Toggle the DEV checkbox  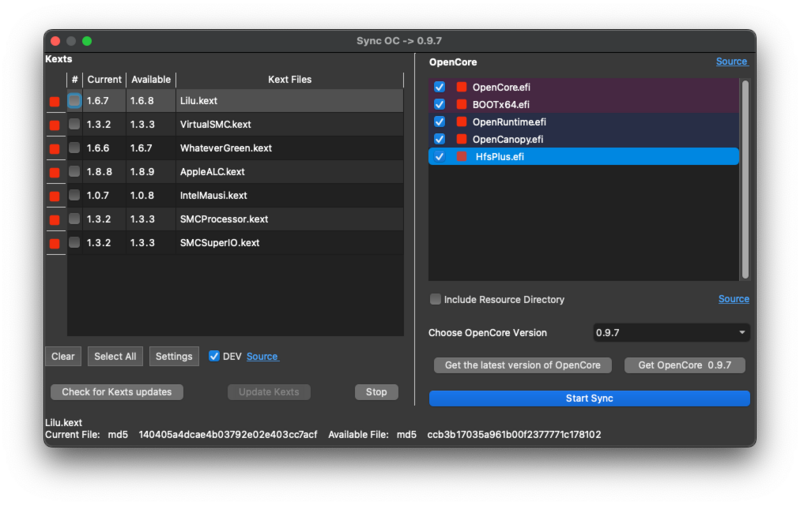point(214,356)
